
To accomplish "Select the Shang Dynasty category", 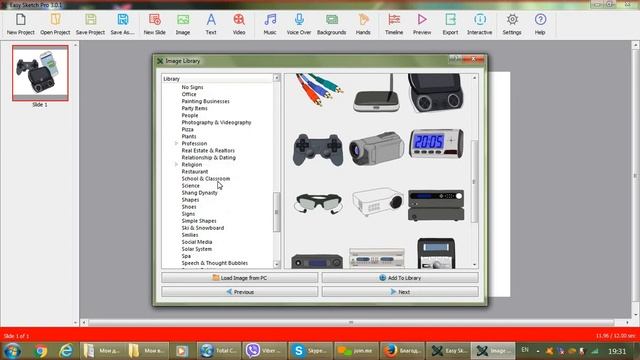I will [x=200, y=193].
